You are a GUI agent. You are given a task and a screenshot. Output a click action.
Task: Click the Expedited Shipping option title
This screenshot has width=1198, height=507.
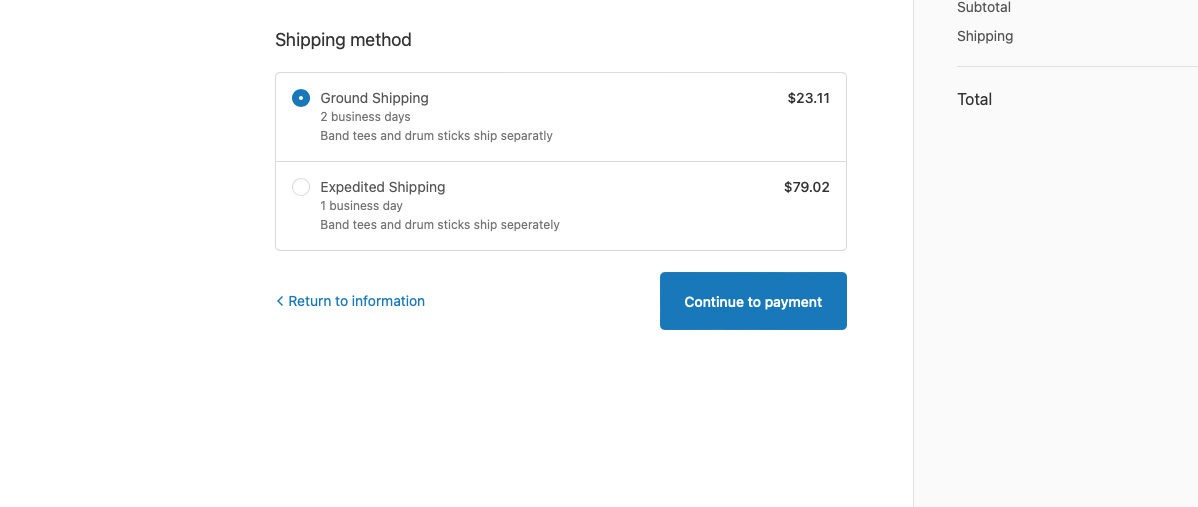[382, 187]
